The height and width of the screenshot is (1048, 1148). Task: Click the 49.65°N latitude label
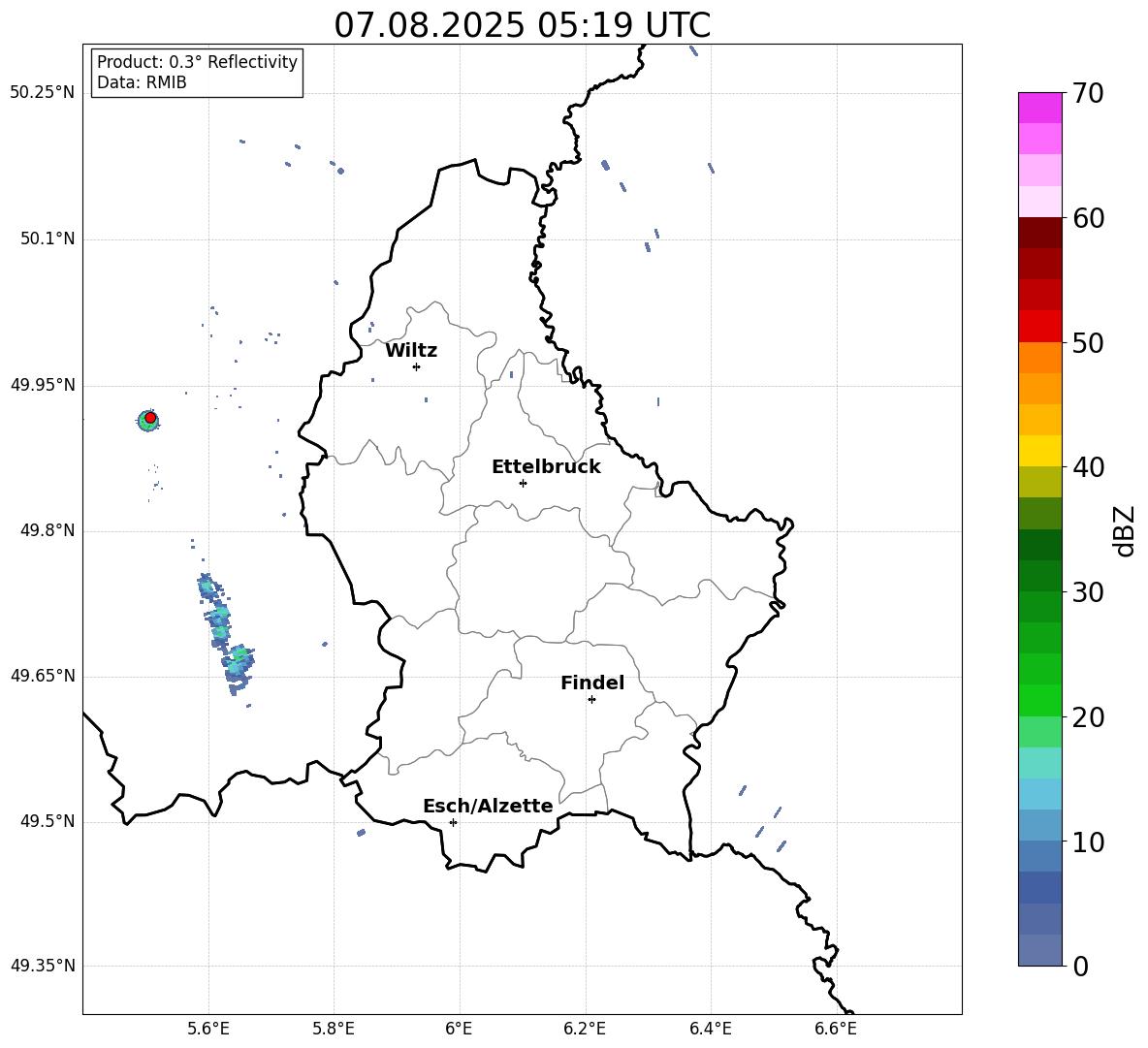coord(42,676)
